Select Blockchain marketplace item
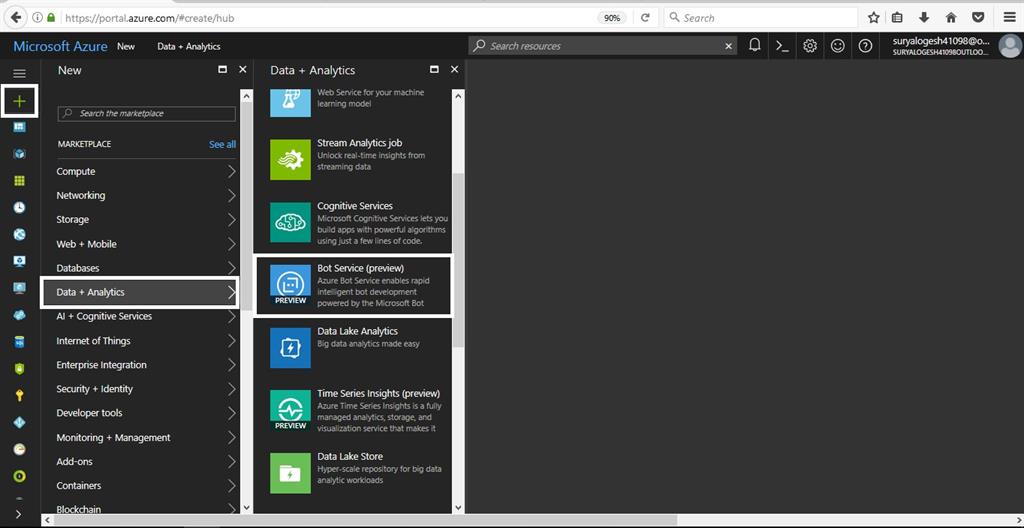The height and width of the screenshot is (528, 1024). (140, 508)
